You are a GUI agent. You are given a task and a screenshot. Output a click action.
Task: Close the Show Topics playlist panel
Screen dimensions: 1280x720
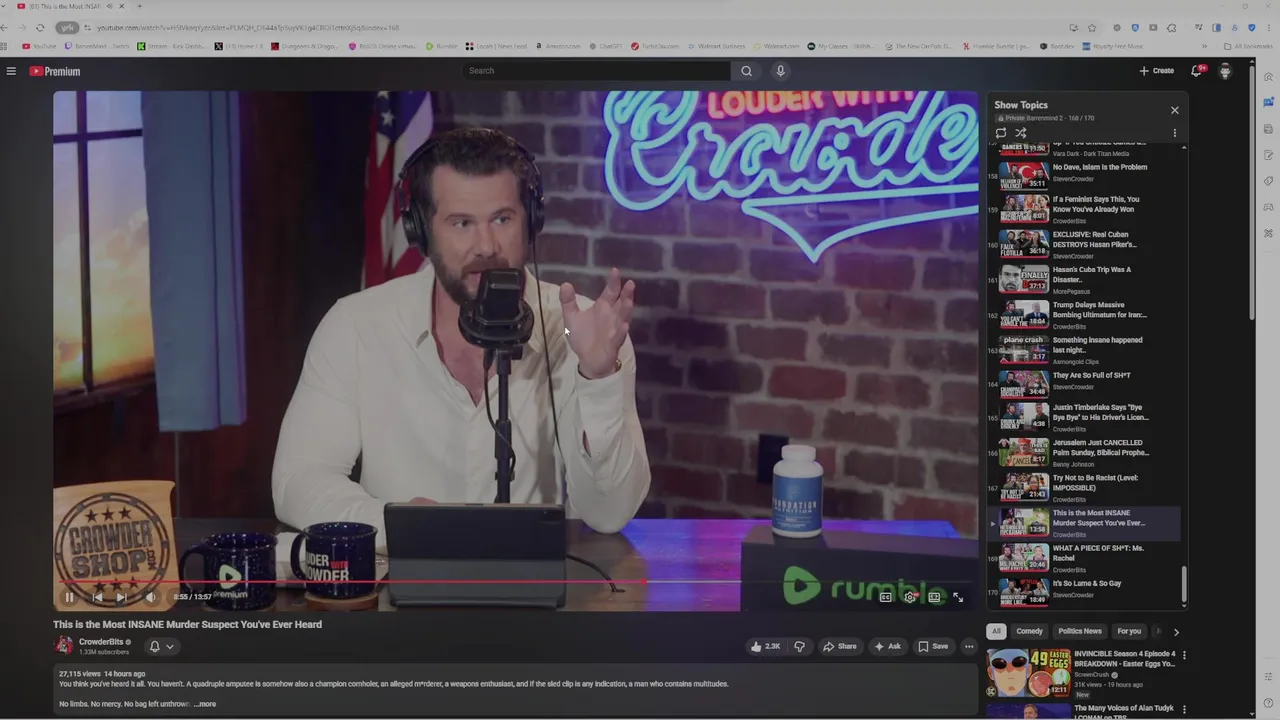1175,110
